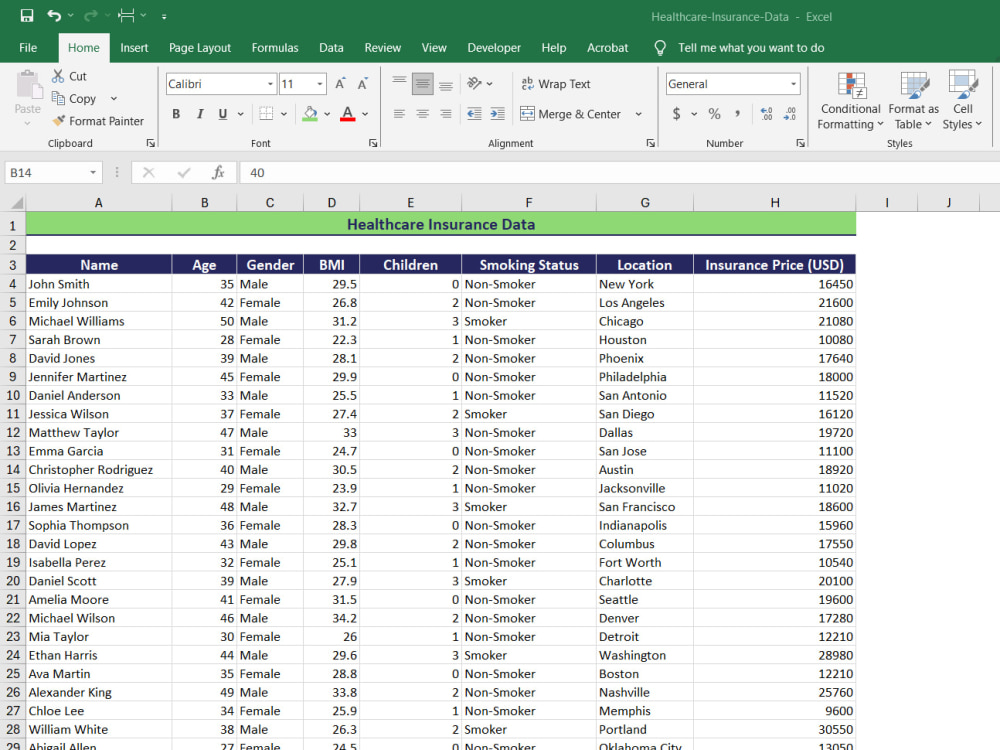Click the Bottom Align icon
Image resolution: width=1000 pixels, height=750 pixels.
pyautogui.click(x=446, y=84)
